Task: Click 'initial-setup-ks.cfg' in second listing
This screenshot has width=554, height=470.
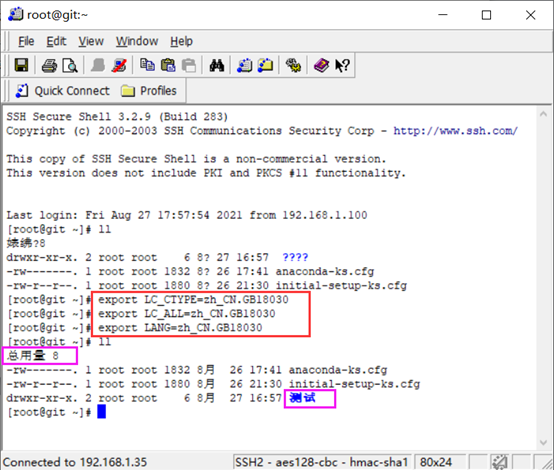Action: (x=354, y=384)
